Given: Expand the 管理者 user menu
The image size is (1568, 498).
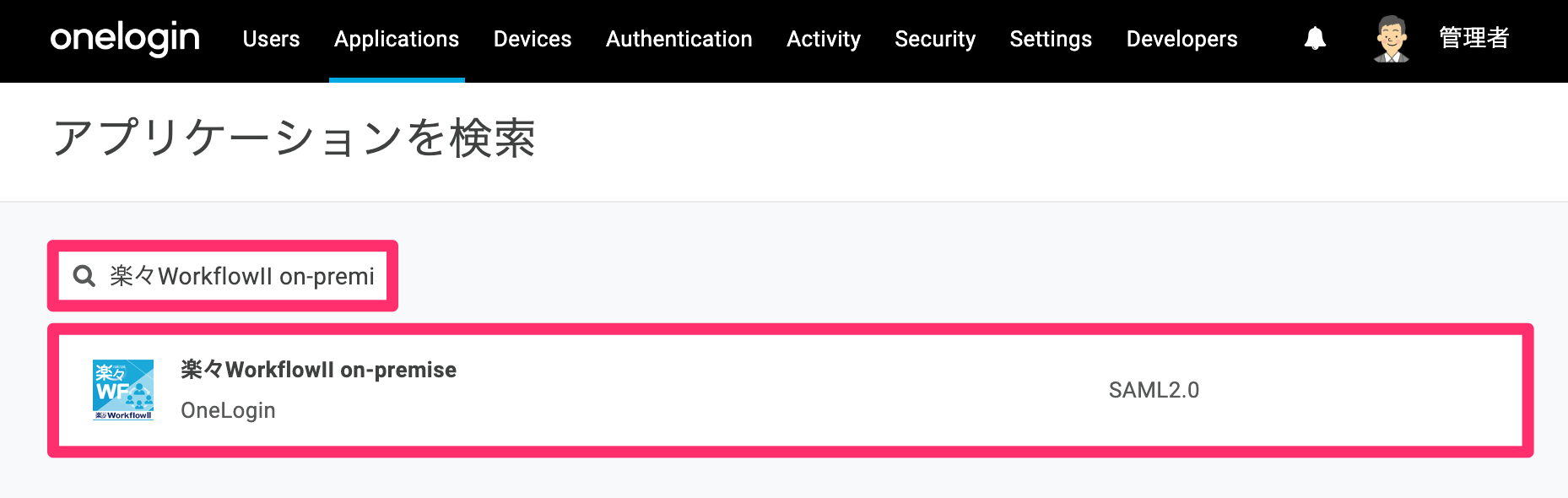Looking at the screenshot, I should 1473,38.
